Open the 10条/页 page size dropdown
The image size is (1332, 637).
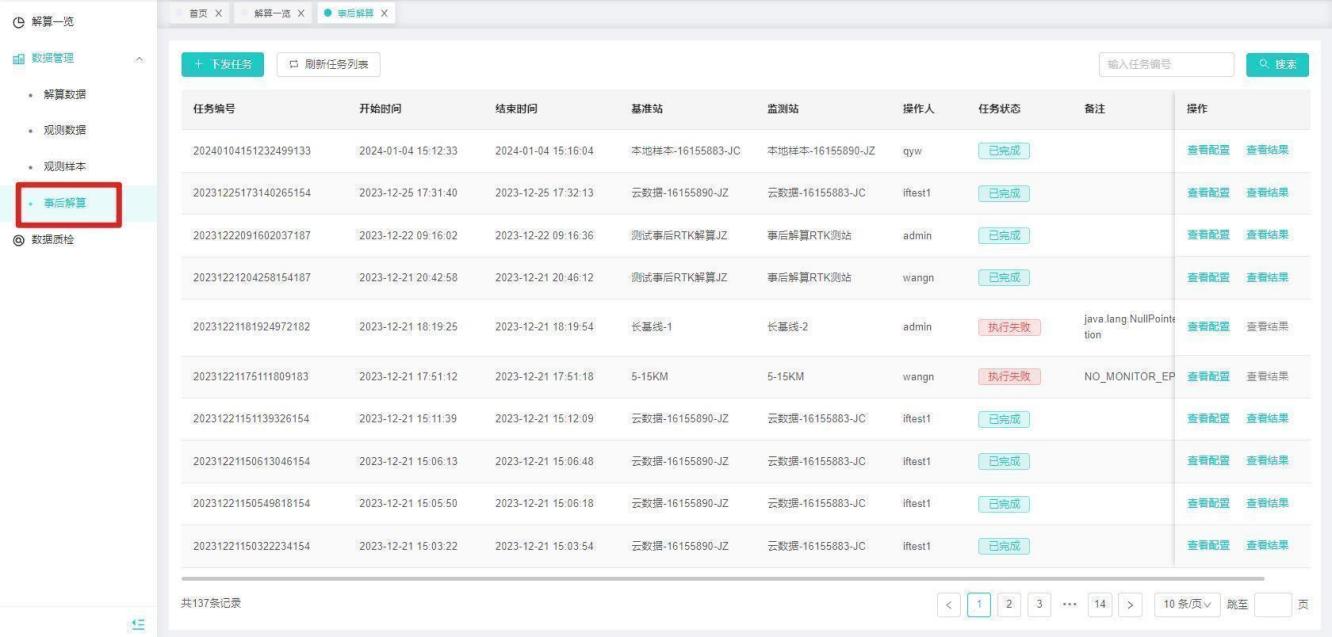1186,604
